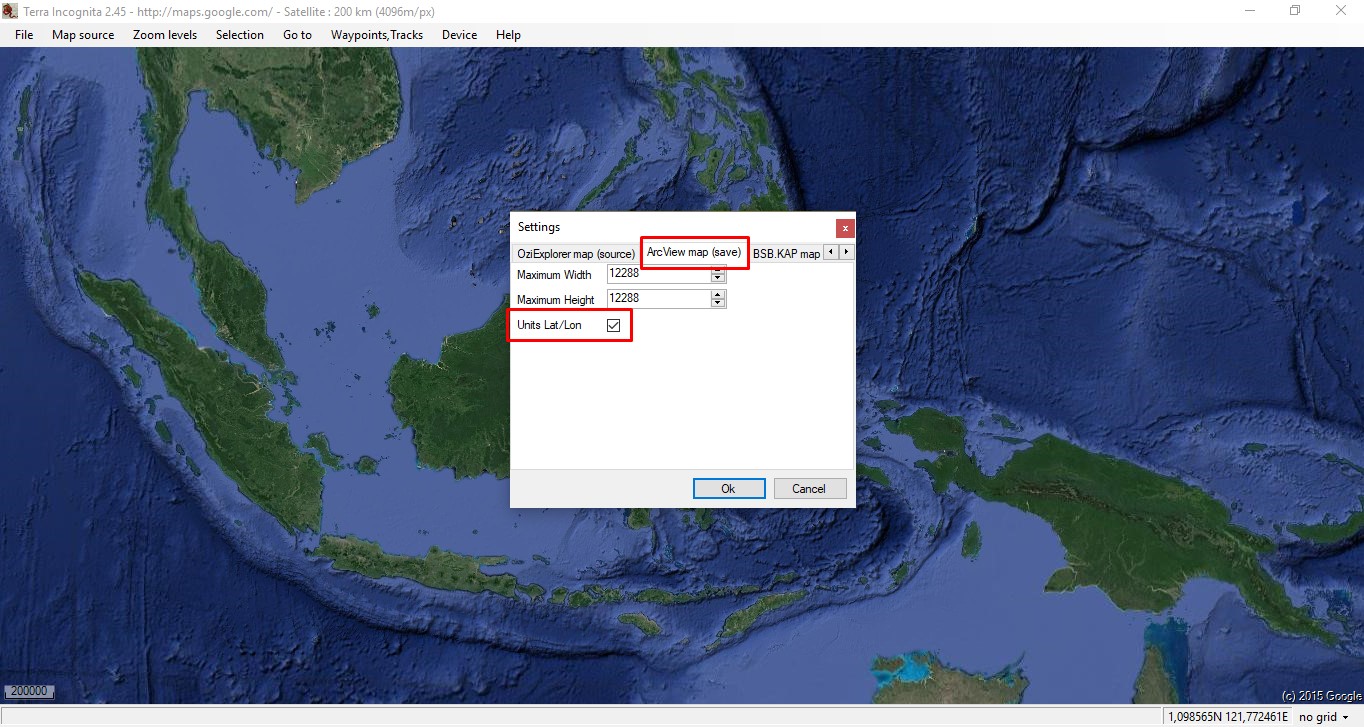Select the ArcView map (save) tab

(x=694, y=253)
